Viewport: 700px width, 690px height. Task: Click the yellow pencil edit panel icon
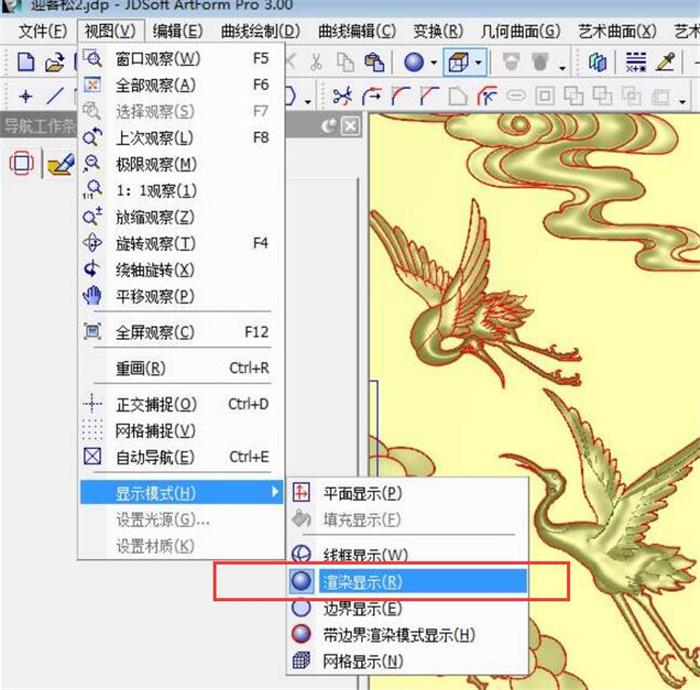(61, 165)
